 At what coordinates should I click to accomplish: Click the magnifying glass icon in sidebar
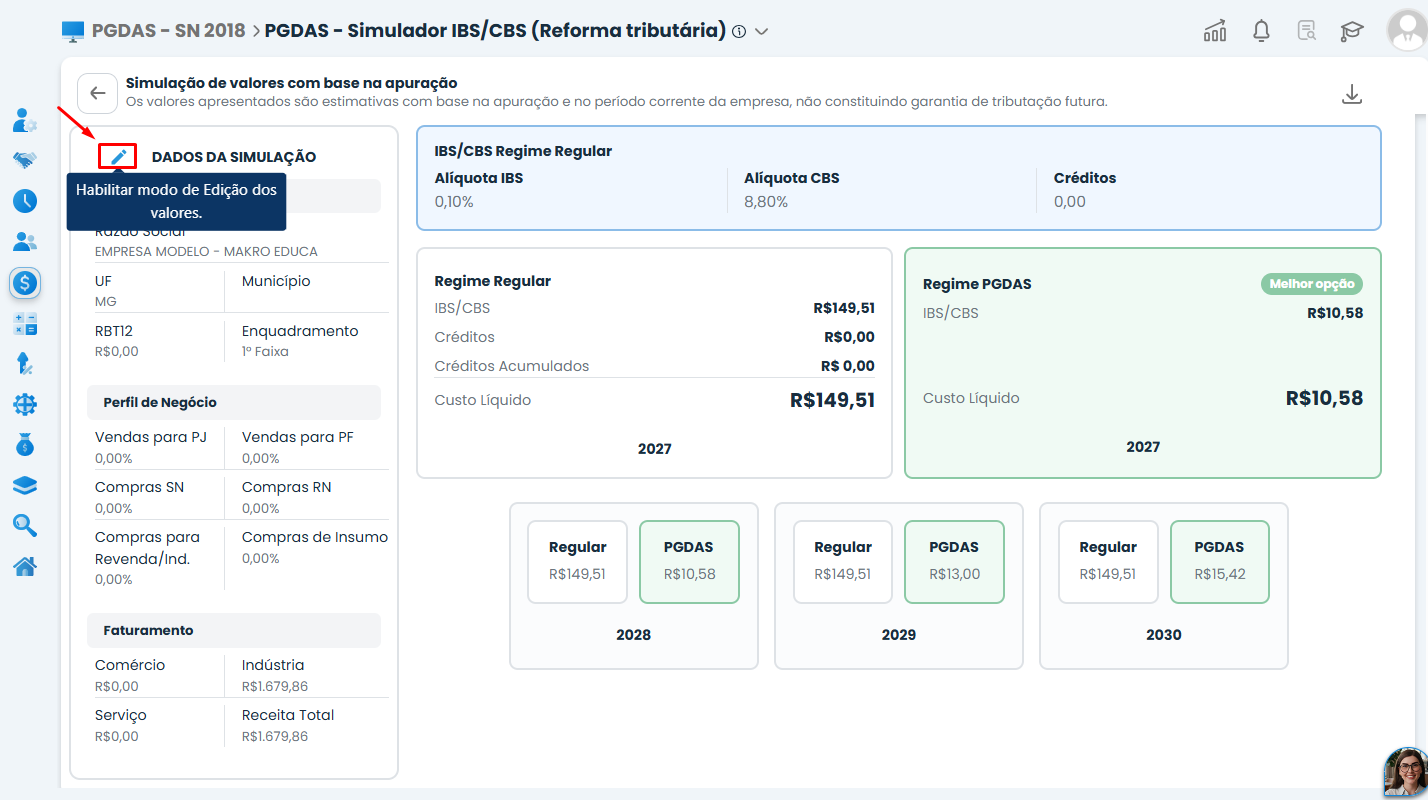point(25,526)
